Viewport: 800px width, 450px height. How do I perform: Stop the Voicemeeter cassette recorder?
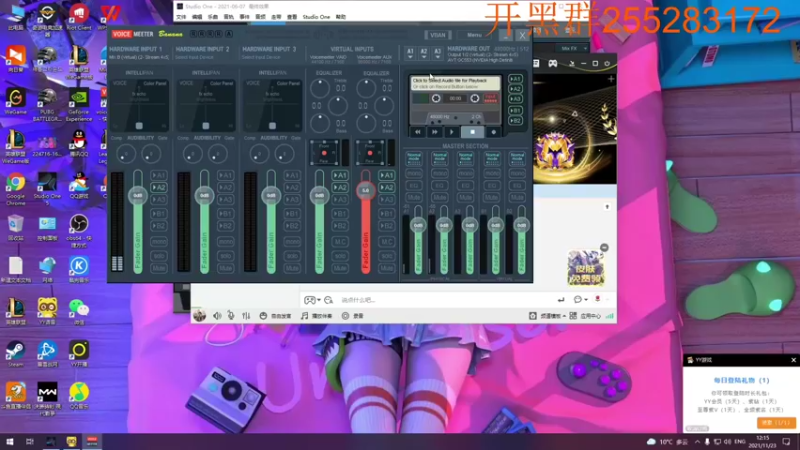472,132
